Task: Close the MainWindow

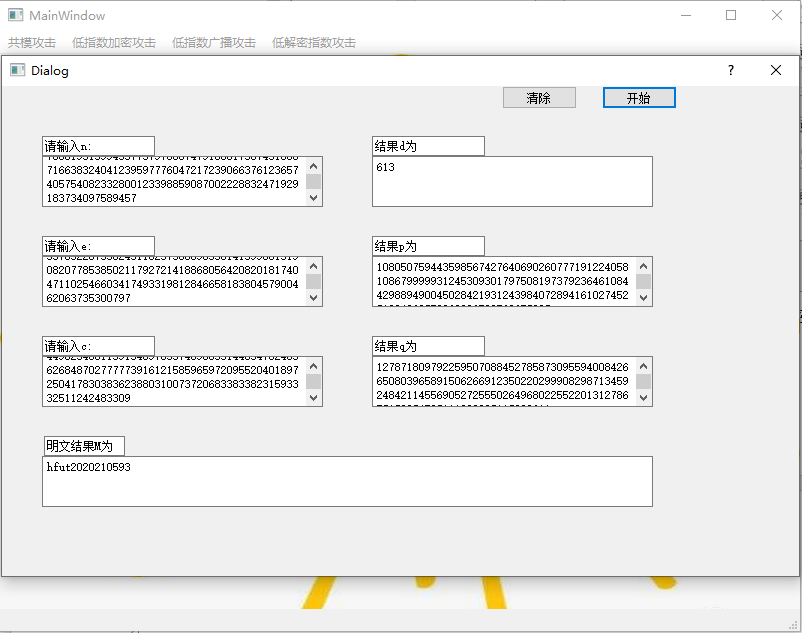Action: [x=777, y=15]
